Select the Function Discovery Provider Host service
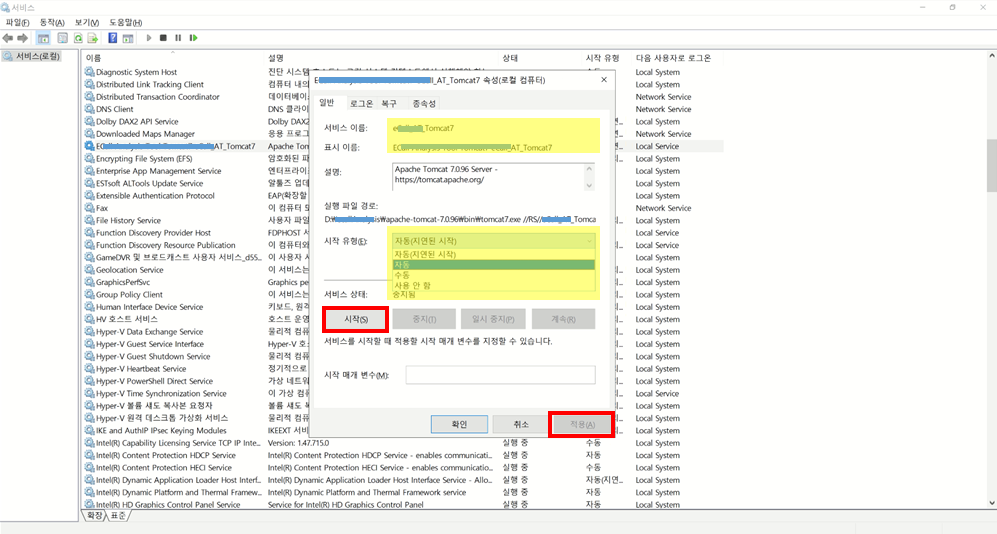 coord(153,233)
